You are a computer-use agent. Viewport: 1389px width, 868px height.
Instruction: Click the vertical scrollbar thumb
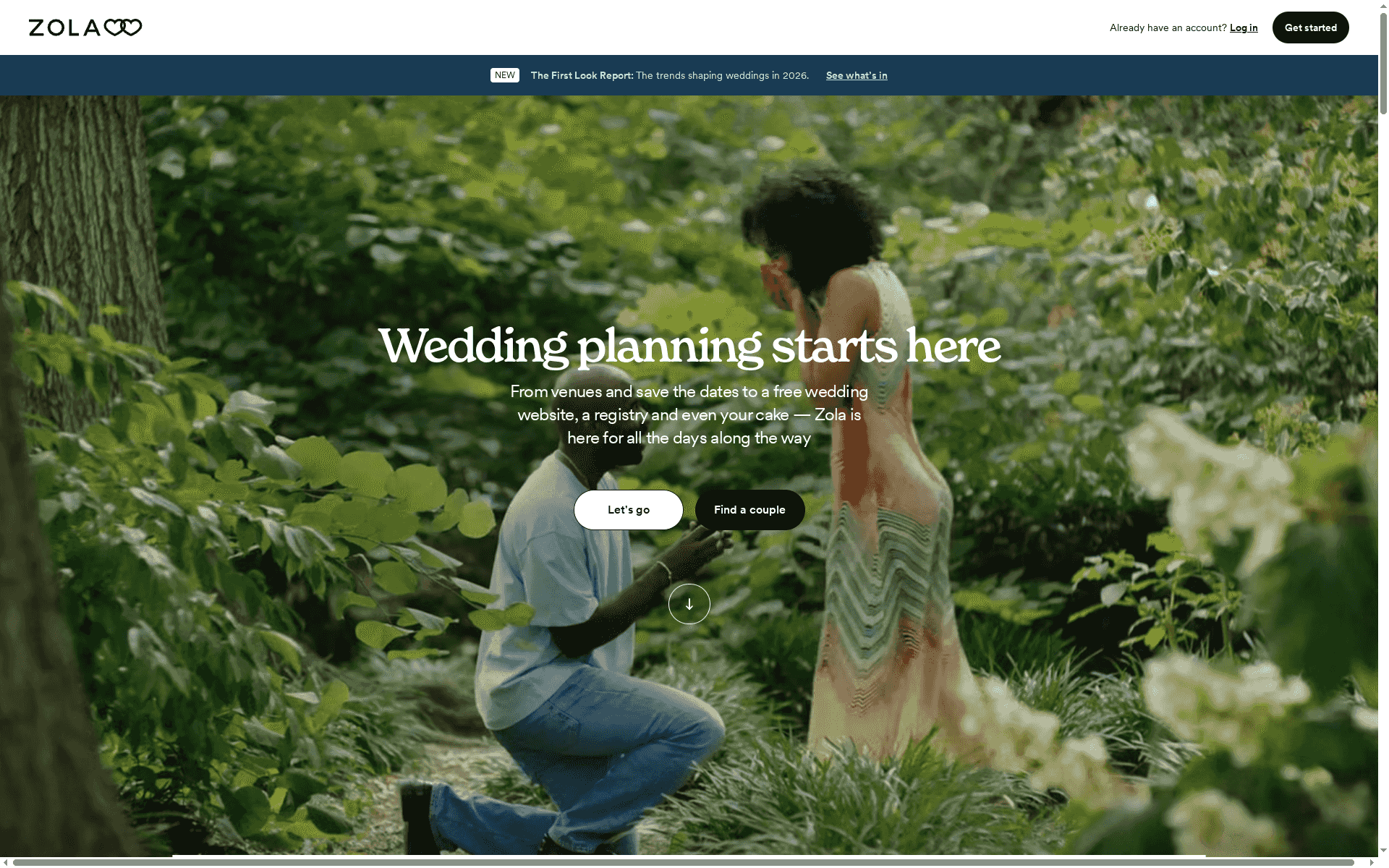tap(1383, 63)
